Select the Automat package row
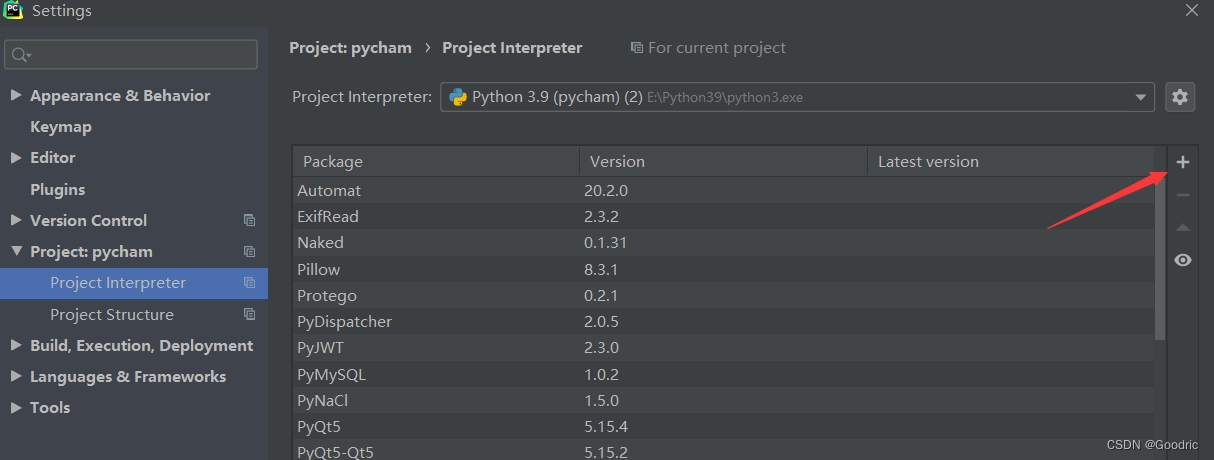The width and height of the screenshot is (1214, 460). pos(723,190)
